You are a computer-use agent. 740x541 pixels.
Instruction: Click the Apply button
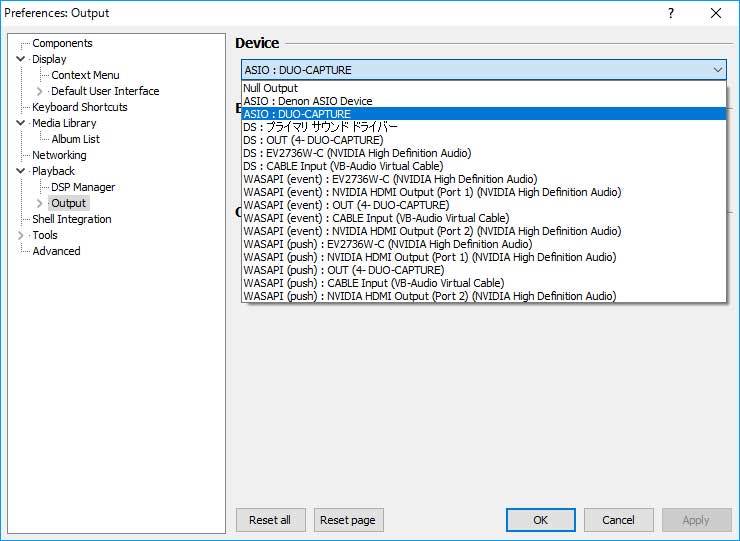pyautogui.click(x=696, y=520)
